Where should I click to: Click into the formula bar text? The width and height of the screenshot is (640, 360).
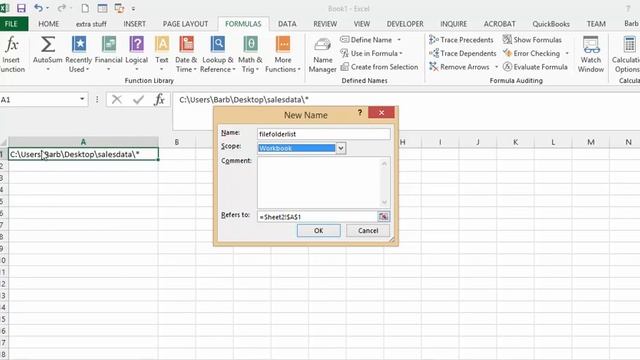coord(244,99)
